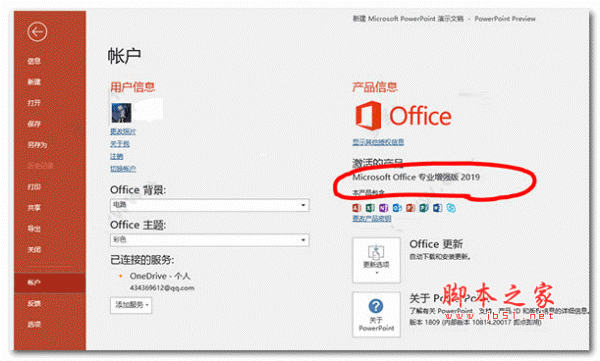This screenshot has width=600, height=361.
Task: Click the '自动下载和安装更新。' description text
Action: (x=440, y=256)
